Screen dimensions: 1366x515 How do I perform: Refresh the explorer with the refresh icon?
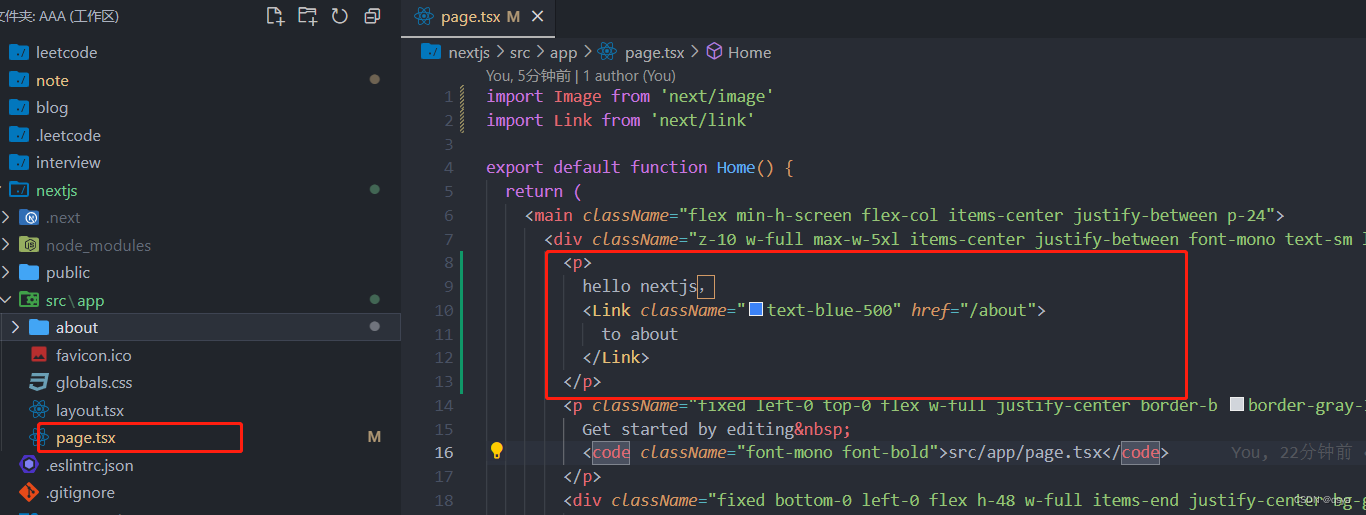340,16
